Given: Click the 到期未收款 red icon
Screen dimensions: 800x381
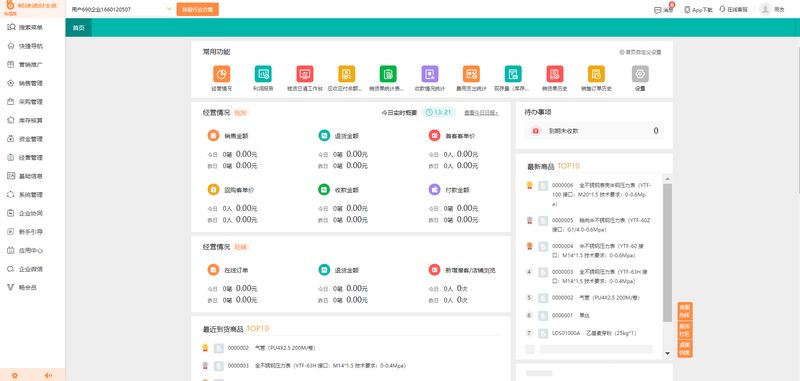Looking at the screenshot, I should pyautogui.click(x=536, y=131).
